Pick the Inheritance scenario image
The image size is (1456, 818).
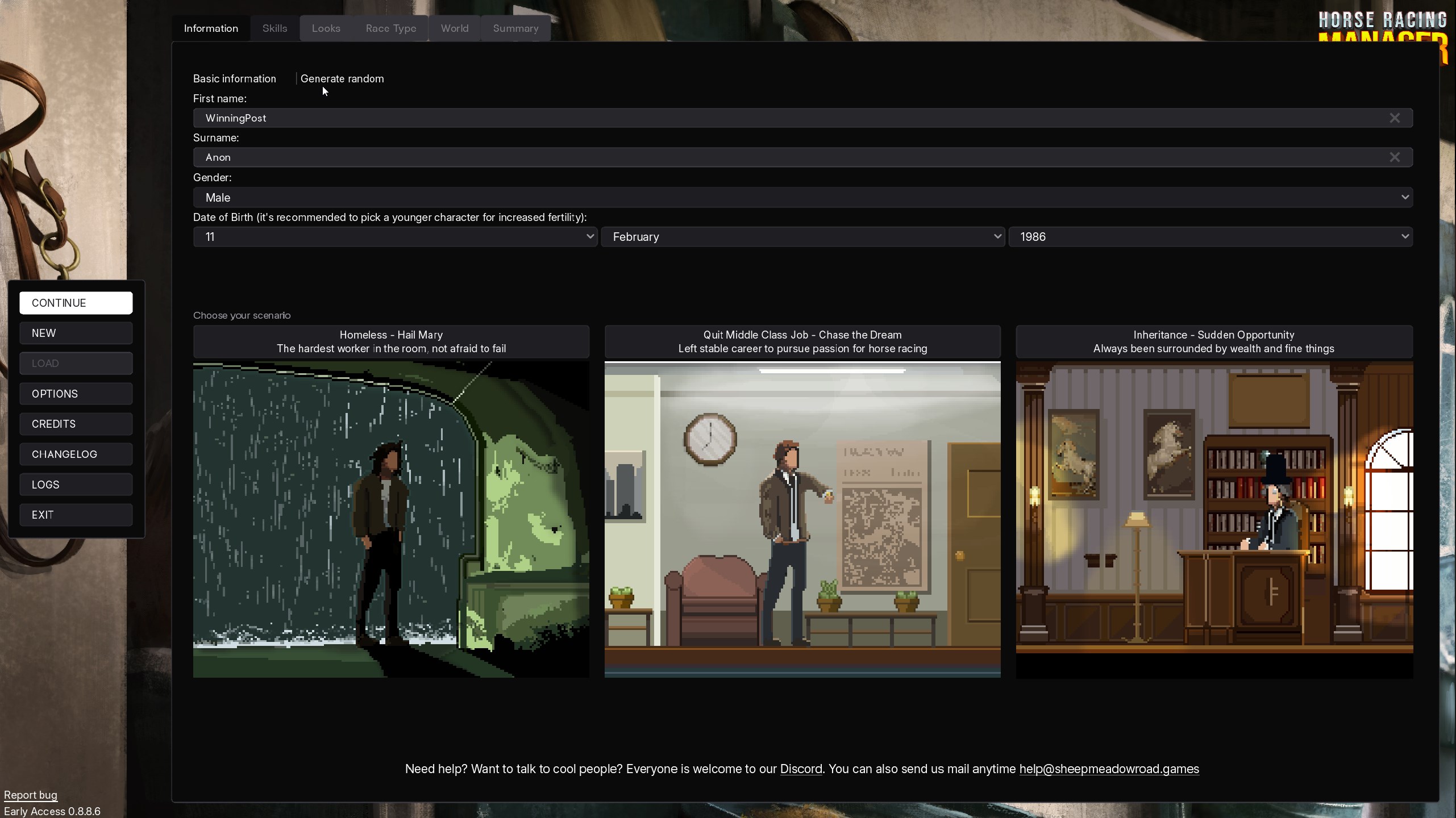point(1213,519)
